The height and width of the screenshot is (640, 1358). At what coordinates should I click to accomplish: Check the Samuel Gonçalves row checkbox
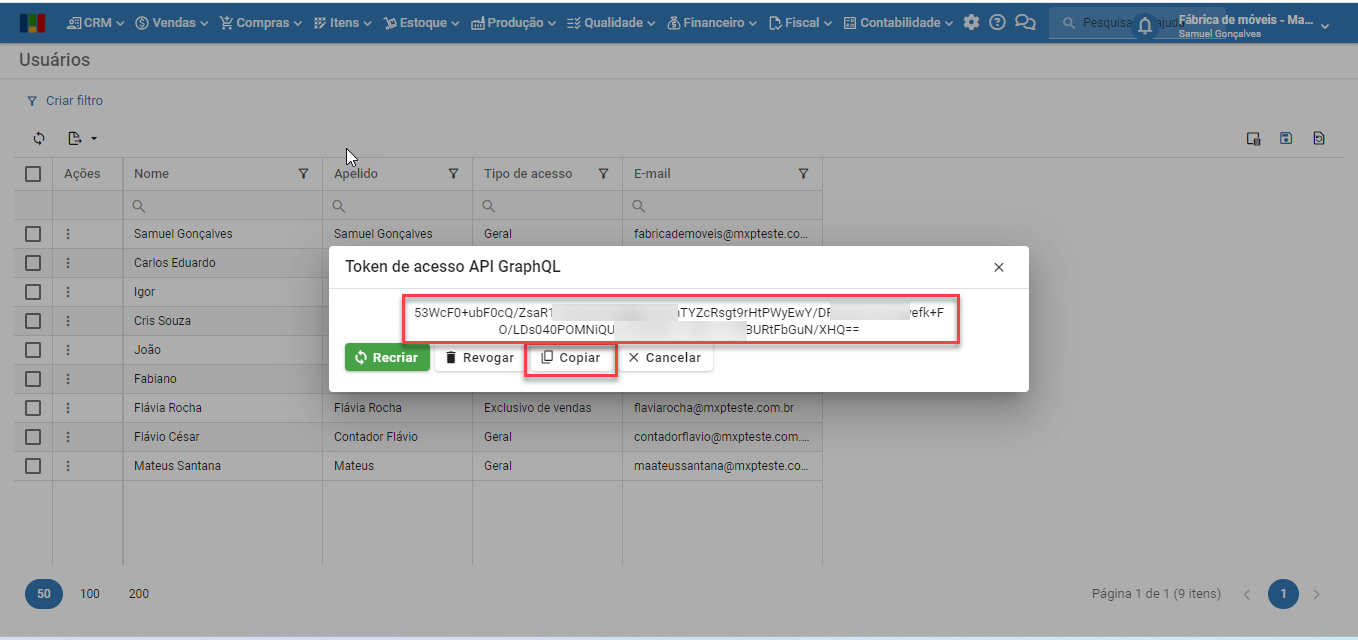pyautogui.click(x=33, y=234)
